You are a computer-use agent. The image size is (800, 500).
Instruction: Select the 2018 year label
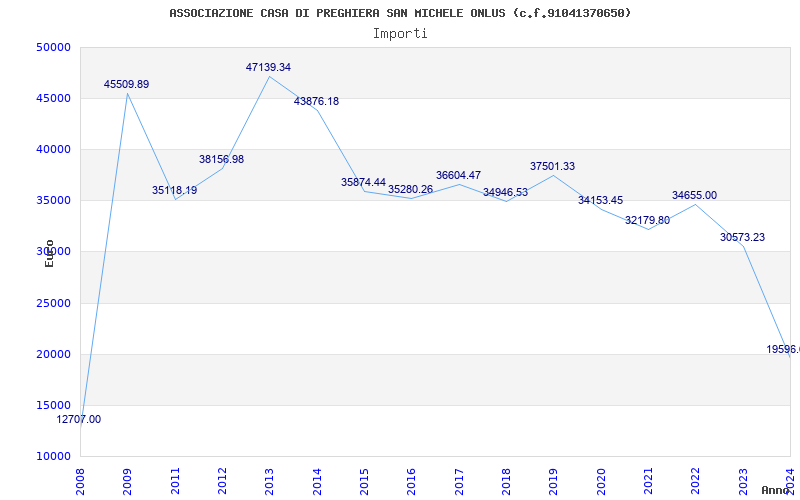tap(507, 481)
